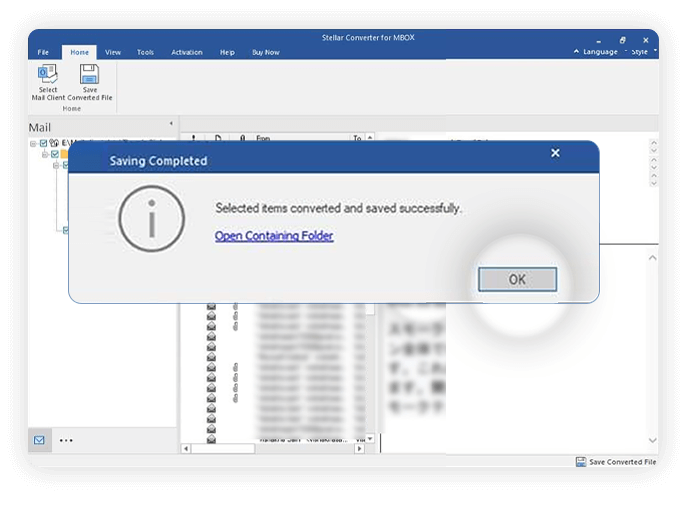Click Select Mail Client ribbon icon
The height and width of the screenshot is (518, 699).
pyautogui.click(x=48, y=82)
